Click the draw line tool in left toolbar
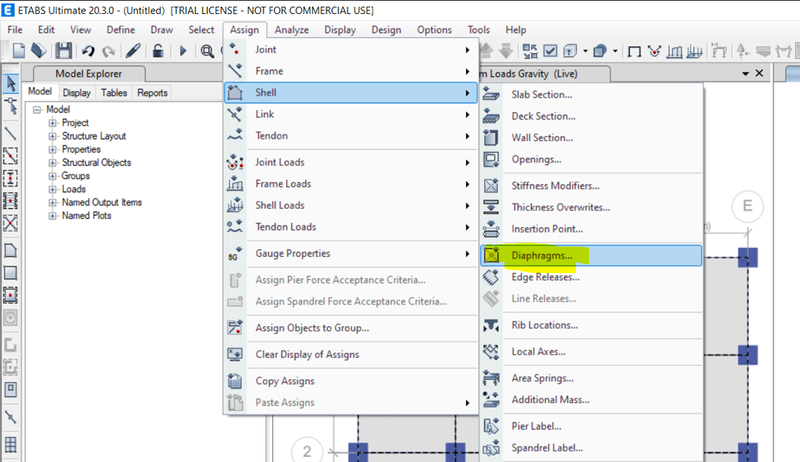800x462 pixels. (x=10, y=134)
